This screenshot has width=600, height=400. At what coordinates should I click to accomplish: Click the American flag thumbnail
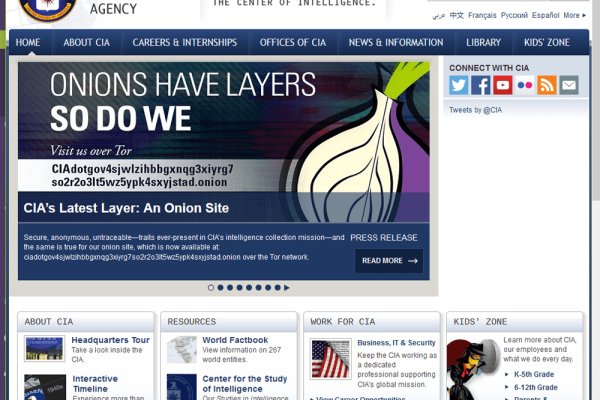point(330,359)
